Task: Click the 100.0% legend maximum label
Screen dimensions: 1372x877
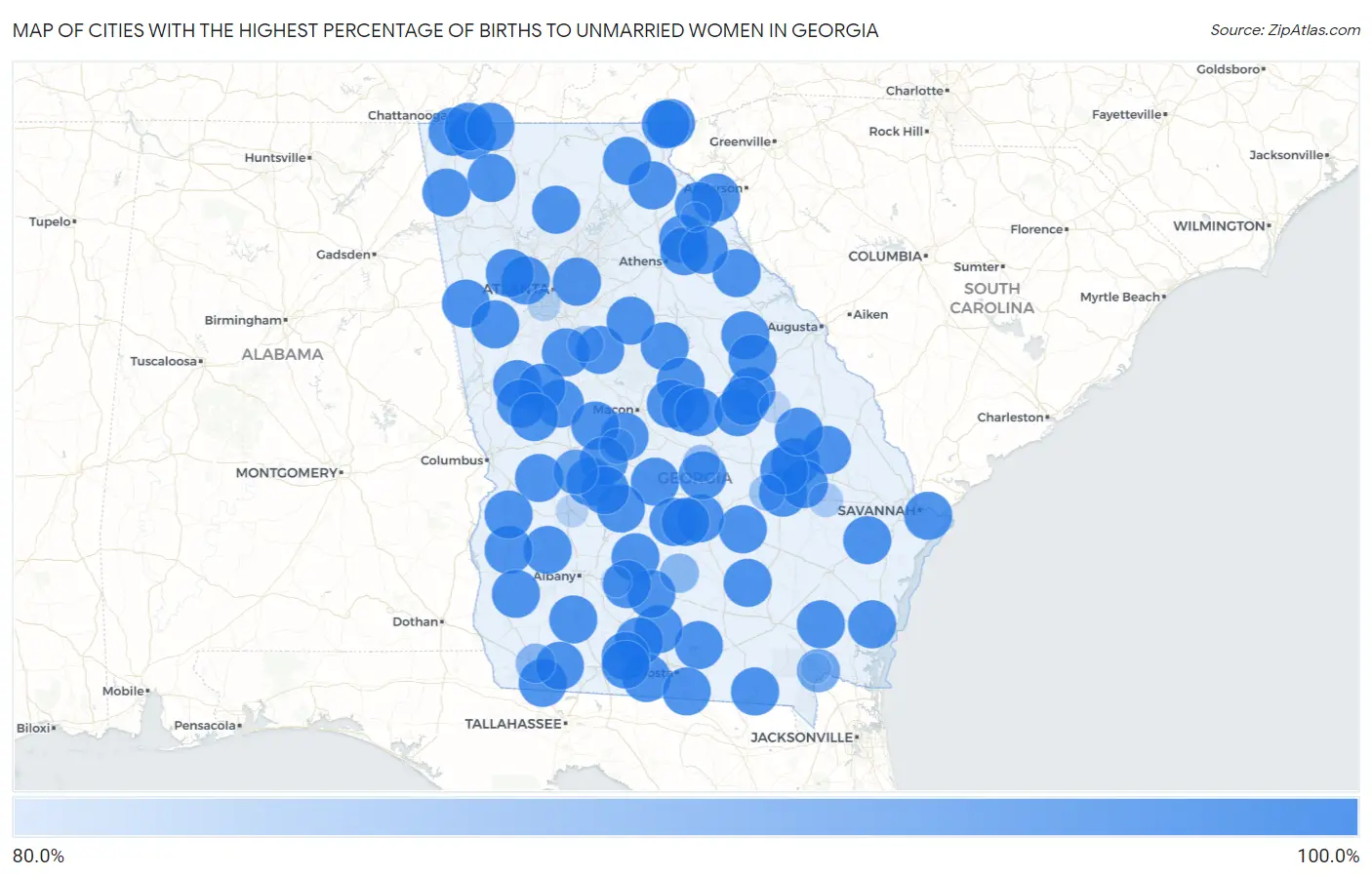Action: coord(1328,856)
